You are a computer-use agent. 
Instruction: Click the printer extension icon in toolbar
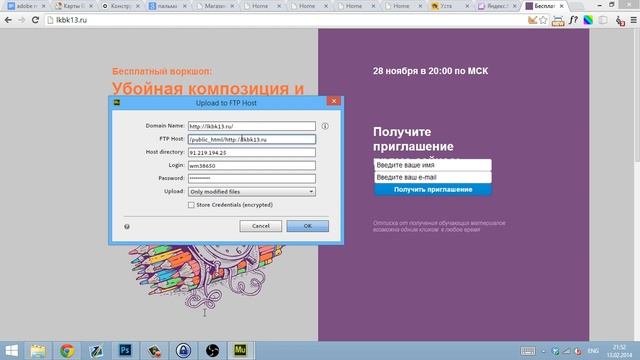click(558, 21)
